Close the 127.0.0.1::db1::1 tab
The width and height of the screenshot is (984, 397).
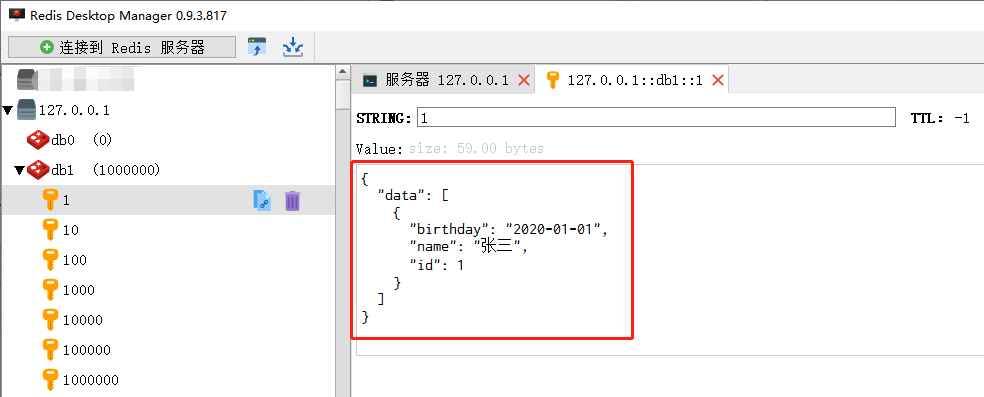click(x=718, y=80)
